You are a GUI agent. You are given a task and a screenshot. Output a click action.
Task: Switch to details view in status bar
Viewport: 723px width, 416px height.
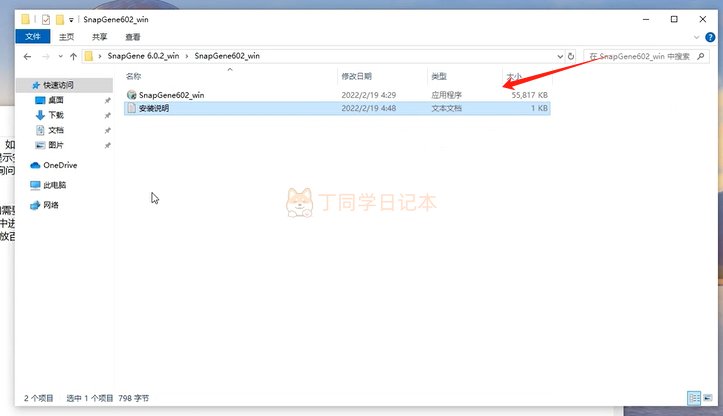coord(694,398)
